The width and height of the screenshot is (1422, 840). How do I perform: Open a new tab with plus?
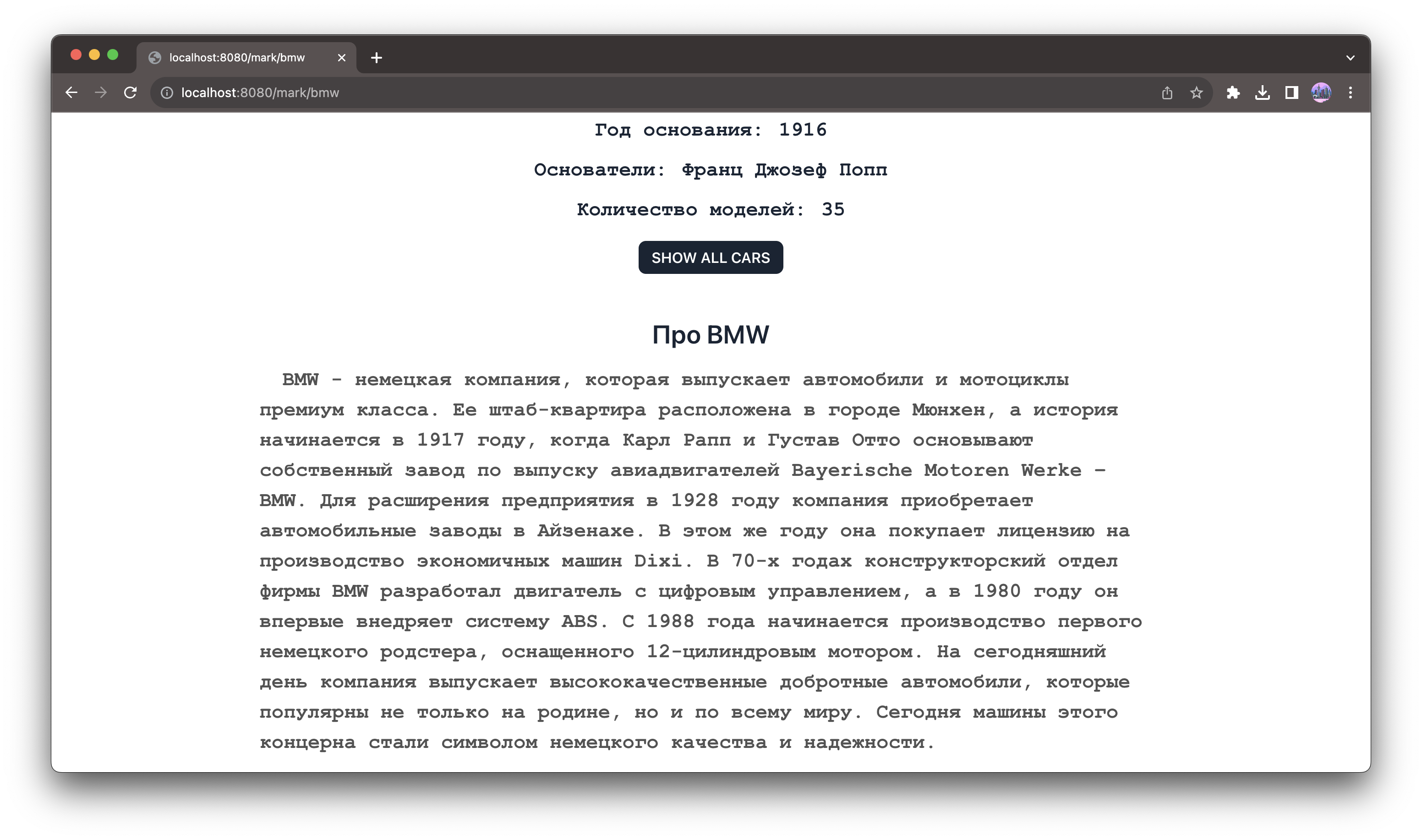pyautogui.click(x=377, y=58)
